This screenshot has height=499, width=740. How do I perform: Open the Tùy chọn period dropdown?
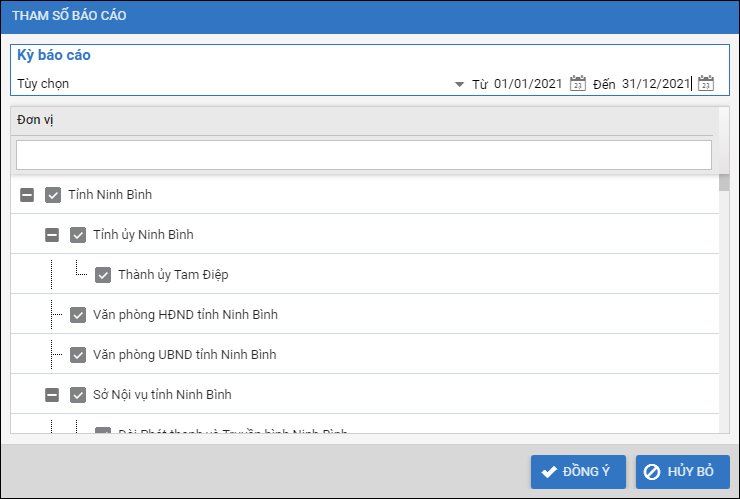click(459, 85)
